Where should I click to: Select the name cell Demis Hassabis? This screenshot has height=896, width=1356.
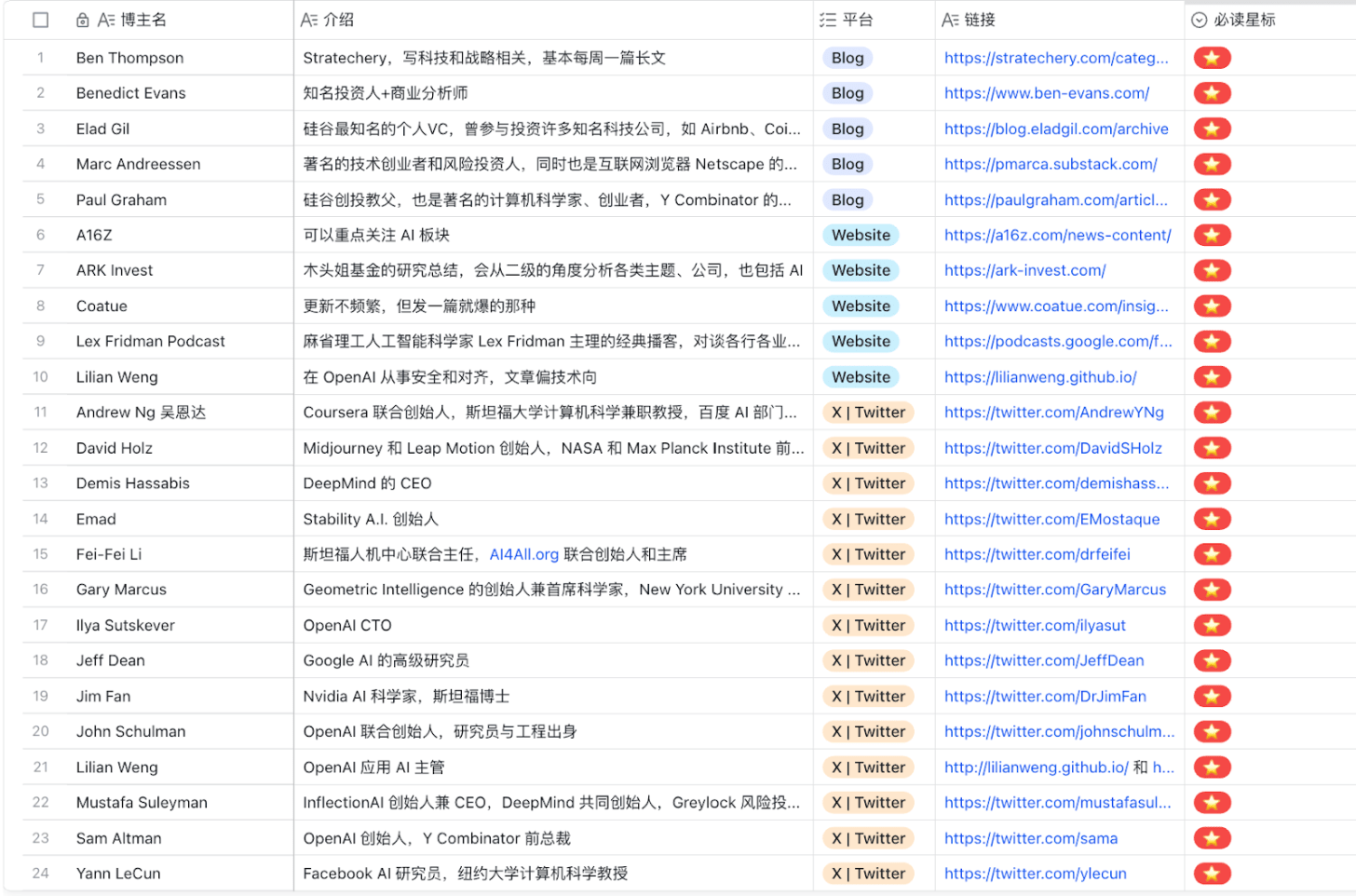[181, 483]
